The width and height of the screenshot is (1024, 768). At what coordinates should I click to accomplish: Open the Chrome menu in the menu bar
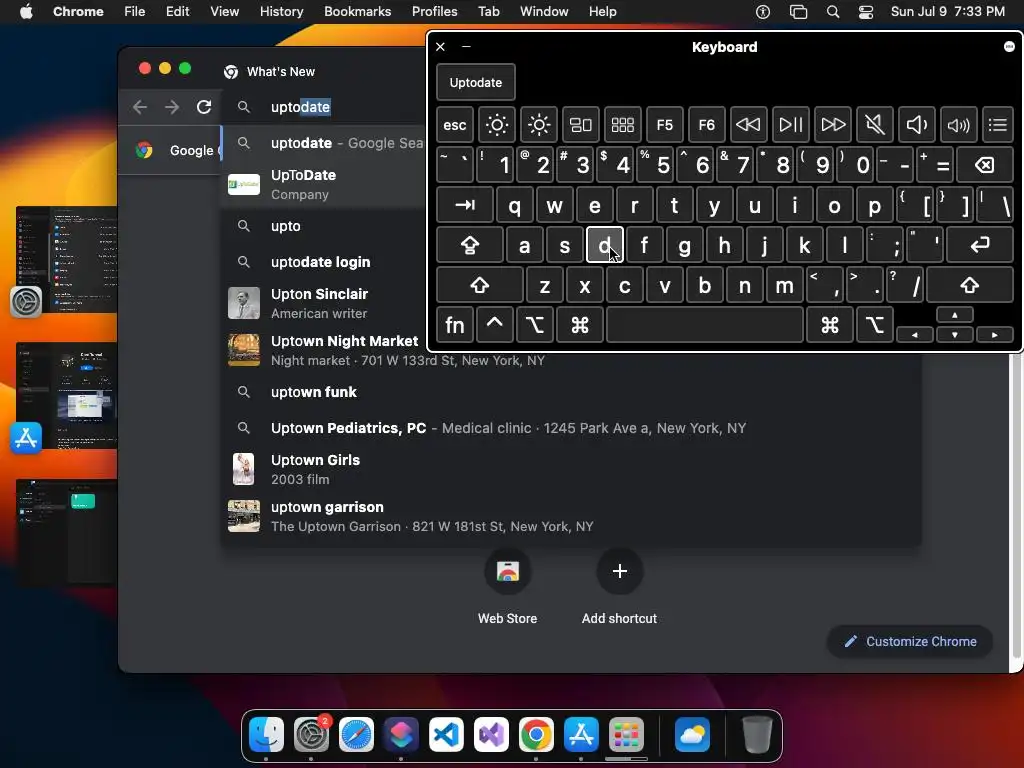pyautogui.click(x=78, y=11)
